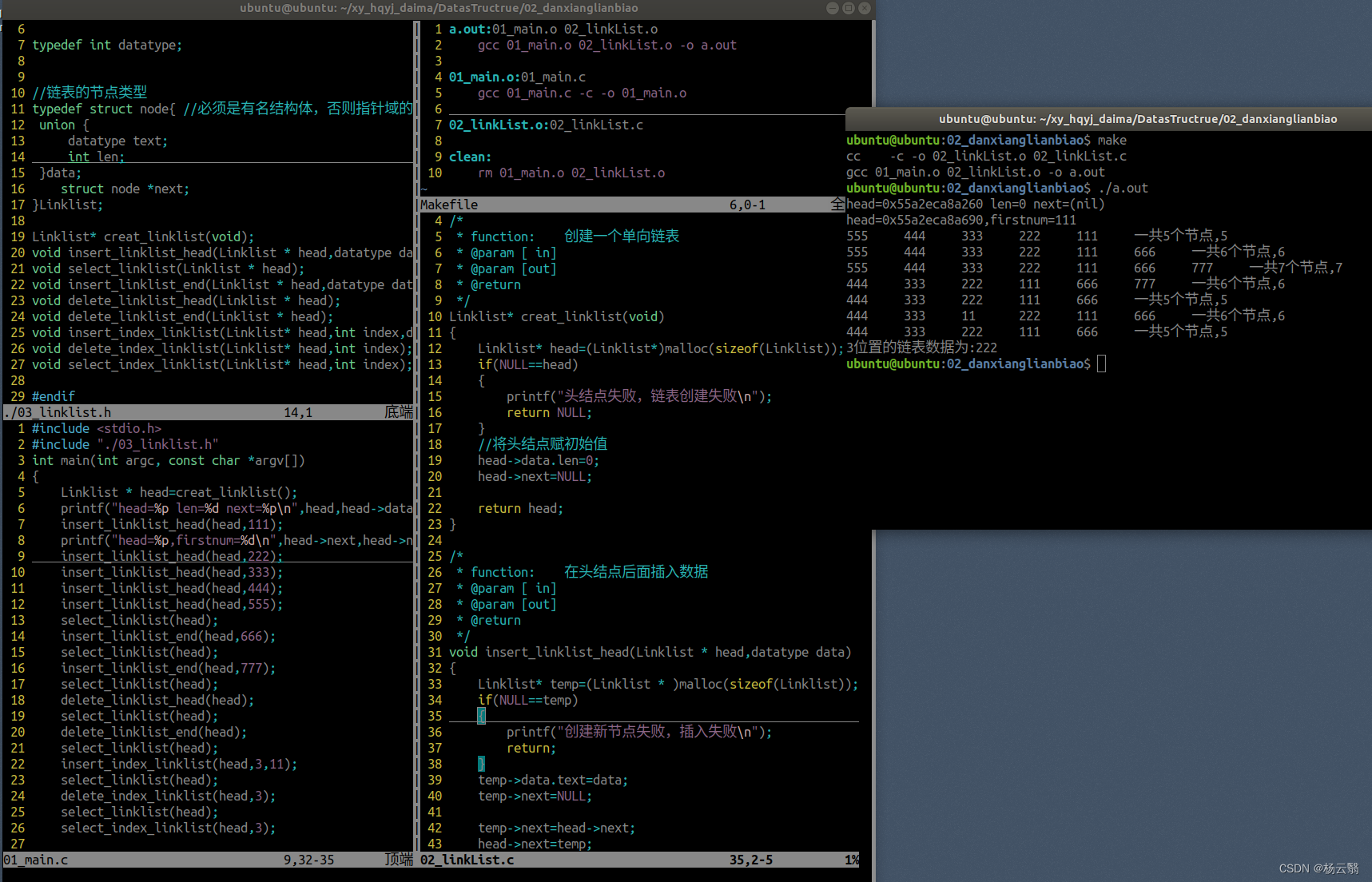Click the Makefile status line showing 6,0-1
This screenshot has width=1372, height=882.
747,205
